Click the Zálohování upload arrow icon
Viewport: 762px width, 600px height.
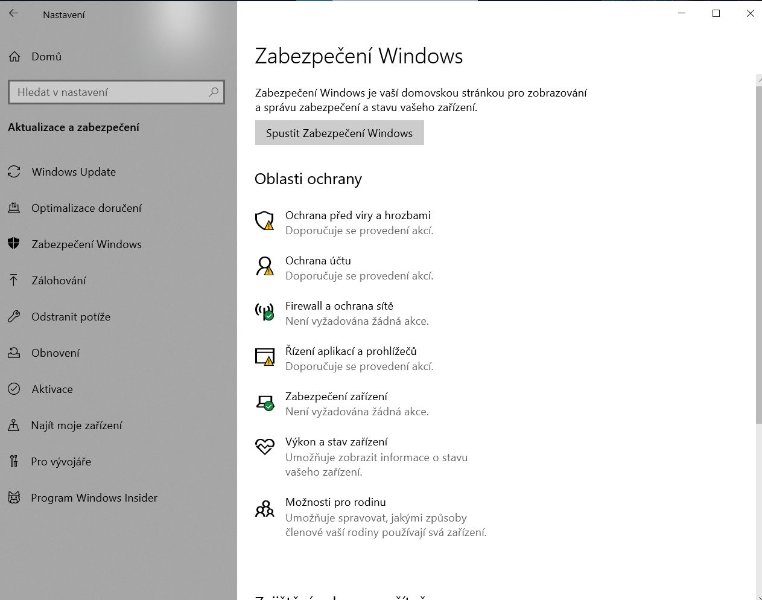pyautogui.click(x=14, y=280)
